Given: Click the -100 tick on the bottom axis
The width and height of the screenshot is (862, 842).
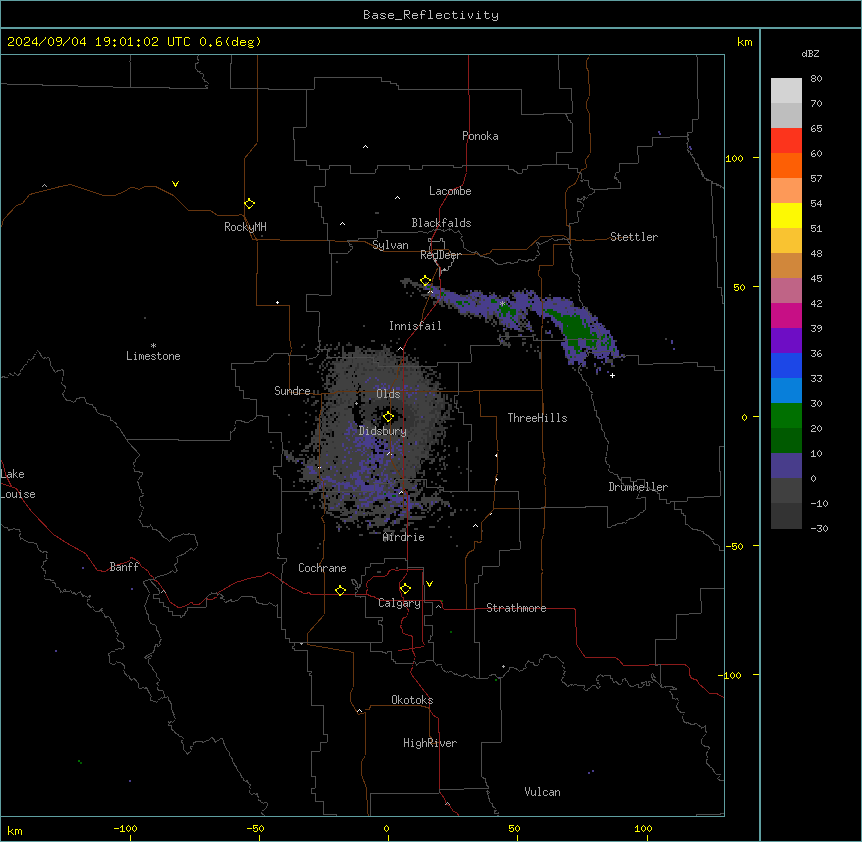Looking at the screenshot, I should (x=126, y=828).
